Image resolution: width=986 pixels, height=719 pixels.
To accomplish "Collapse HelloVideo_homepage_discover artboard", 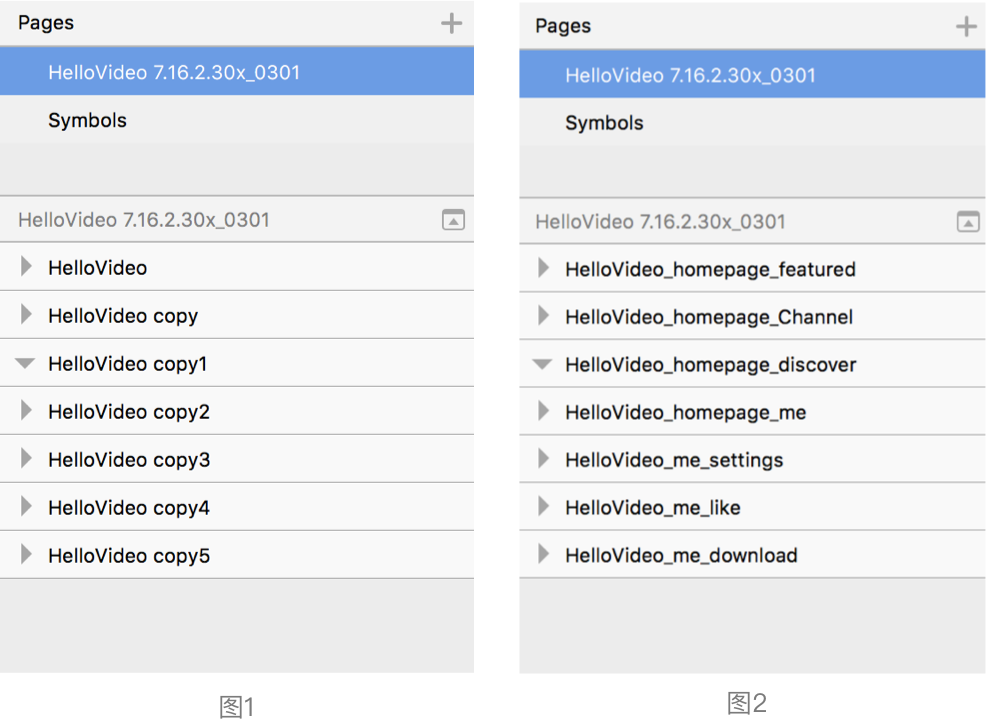I will pyautogui.click(x=542, y=365).
